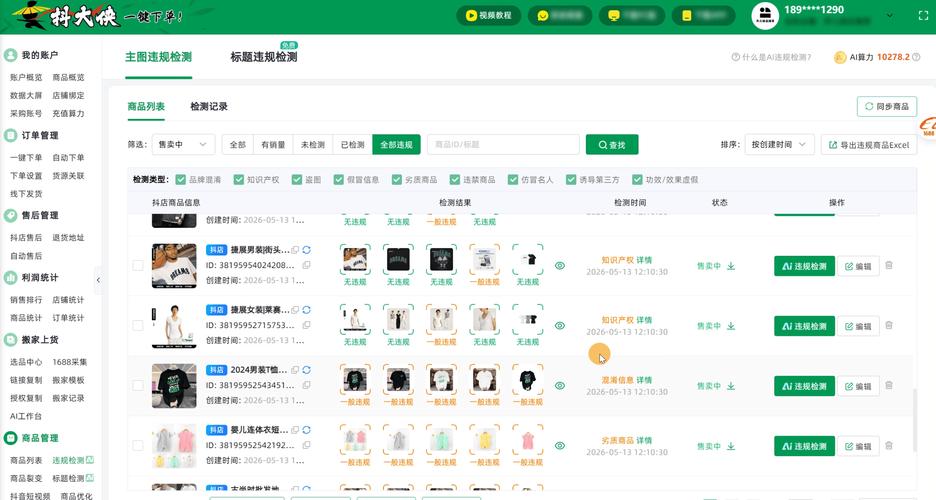Click 导出违规商品Excel button
The height and width of the screenshot is (500, 936).
click(x=869, y=144)
